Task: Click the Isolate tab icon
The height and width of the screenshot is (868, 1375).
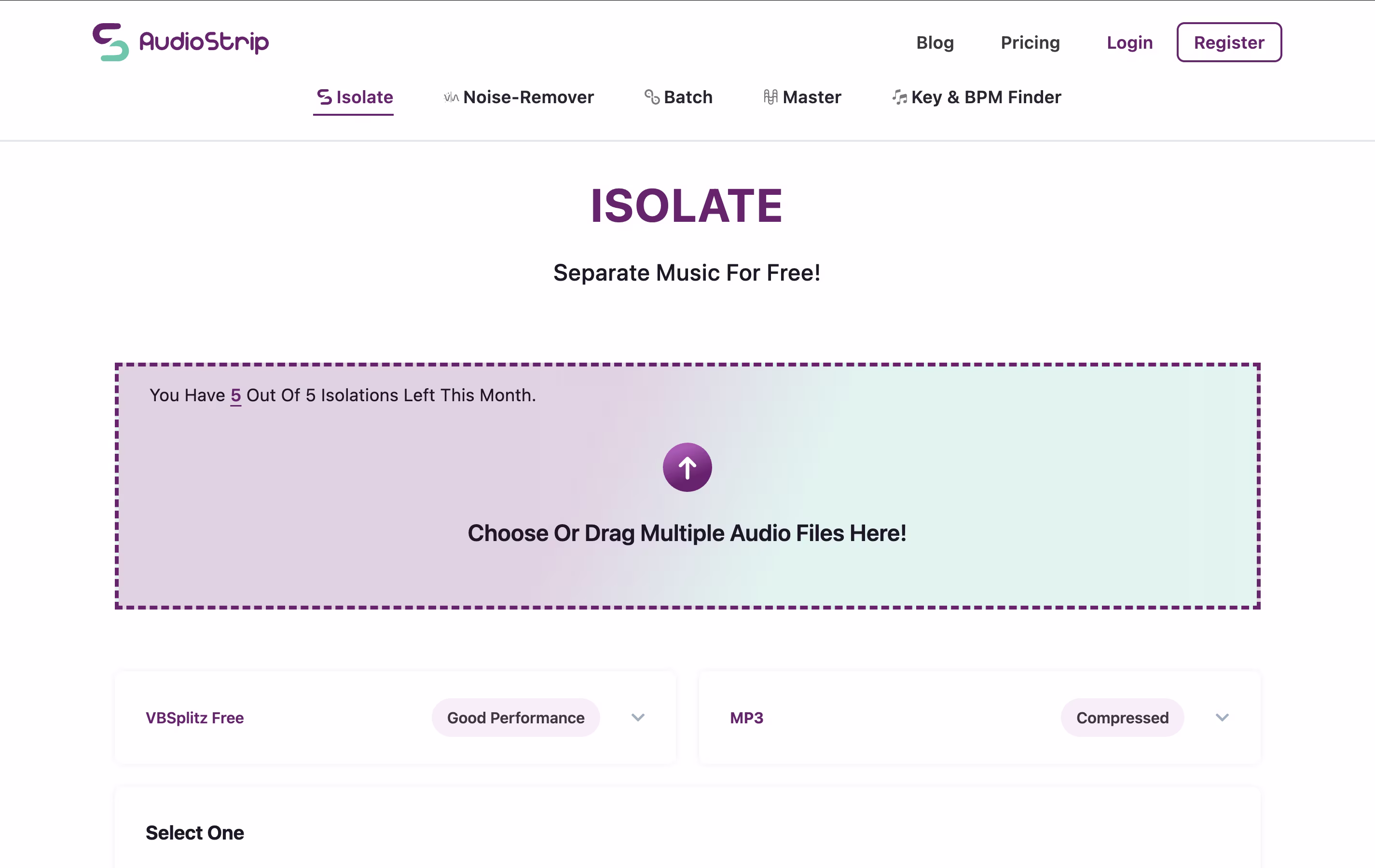Action: coord(324,97)
